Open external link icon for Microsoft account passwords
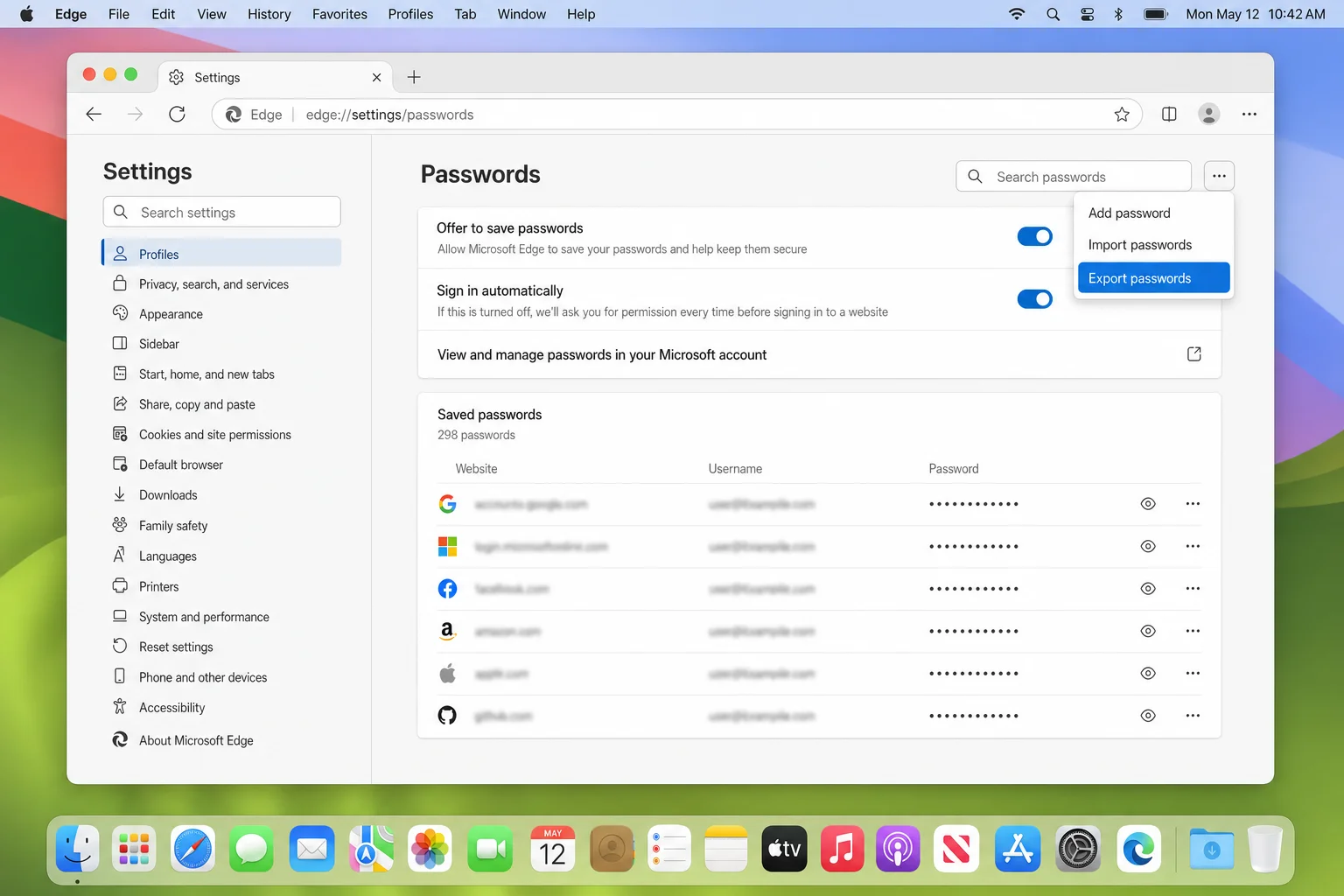 pos(1193,354)
